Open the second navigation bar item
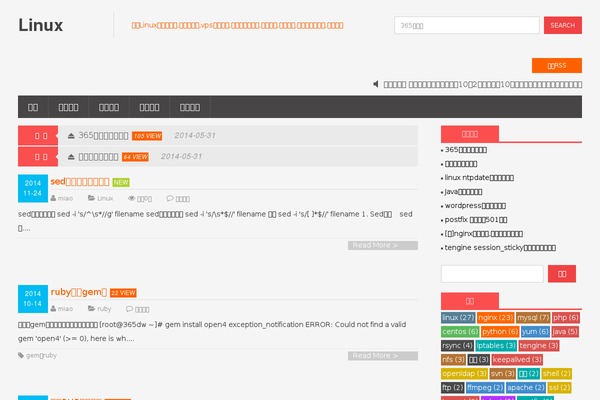The width and height of the screenshot is (600, 400). tap(68, 107)
